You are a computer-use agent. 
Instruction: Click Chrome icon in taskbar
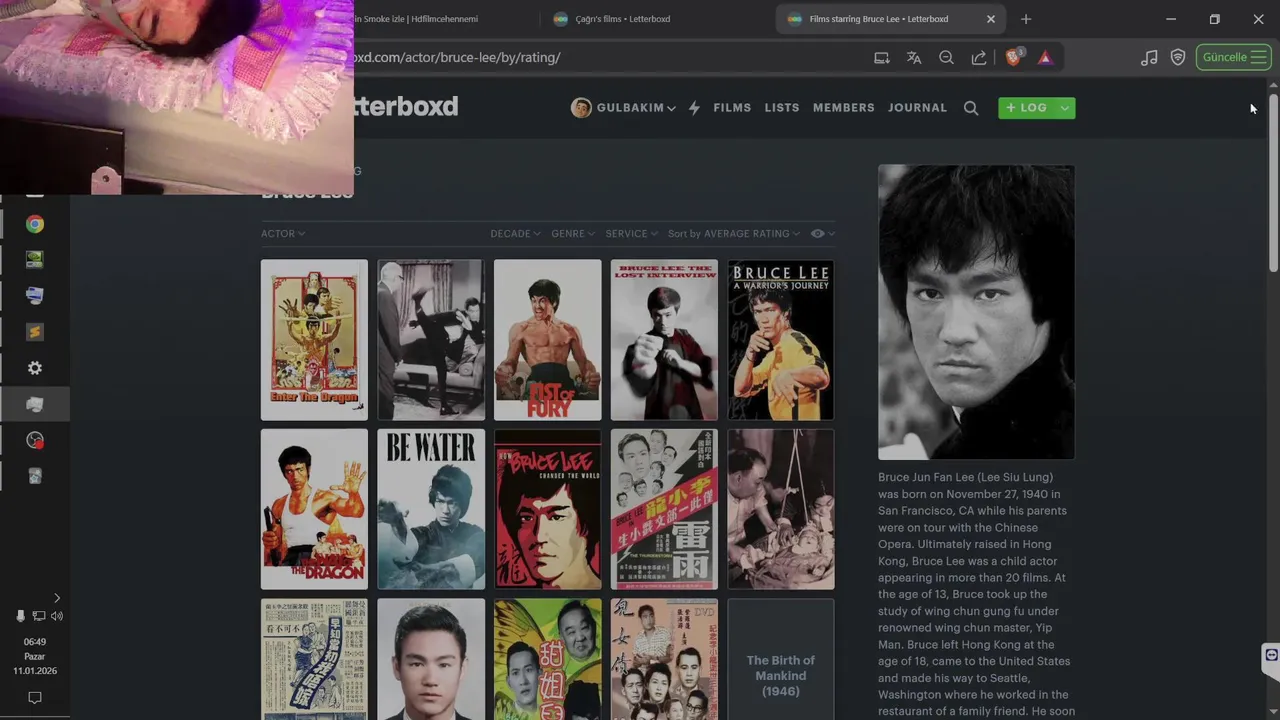pyautogui.click(x=35, y=224)
